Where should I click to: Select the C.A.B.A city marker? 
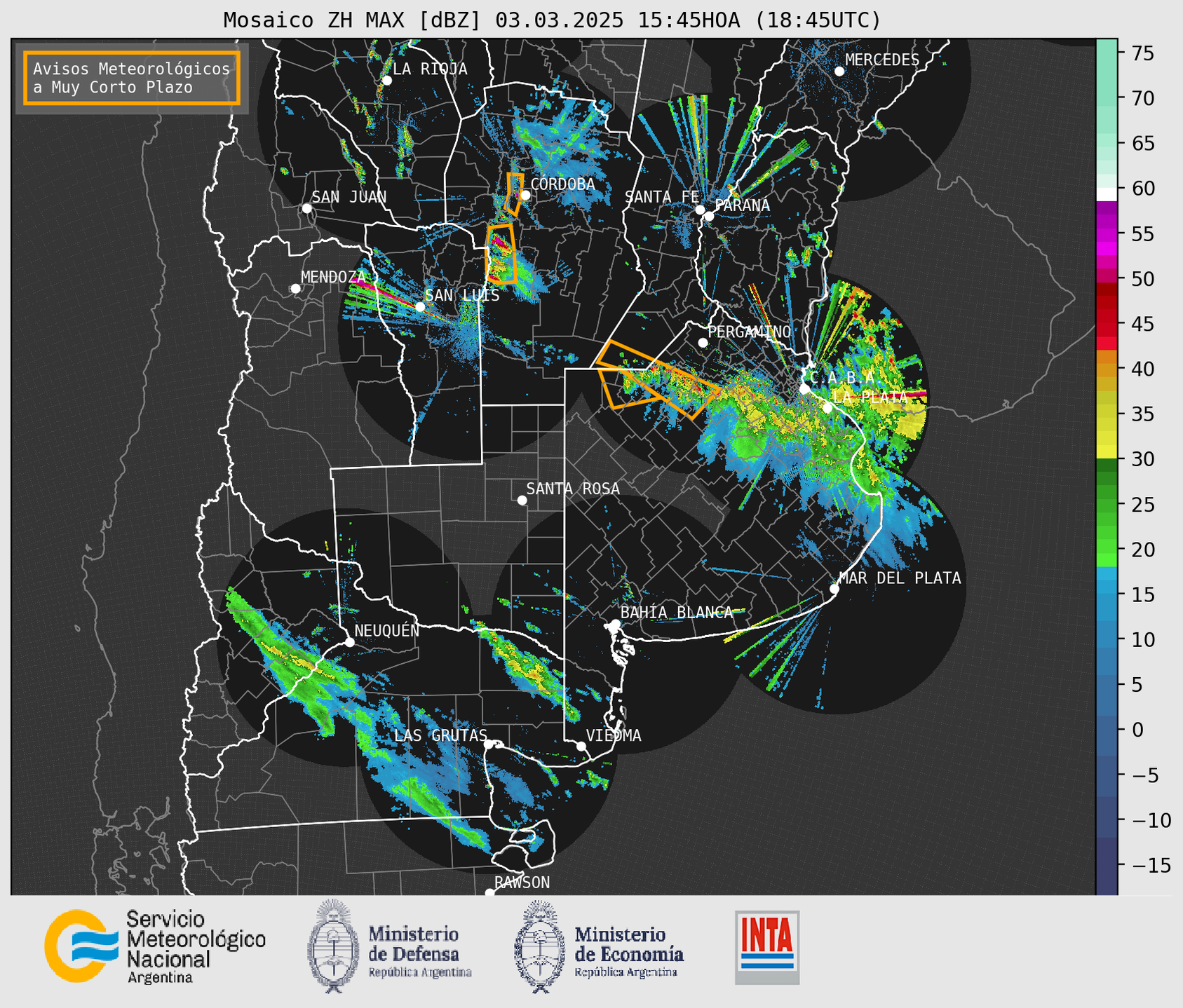point(805,389)
